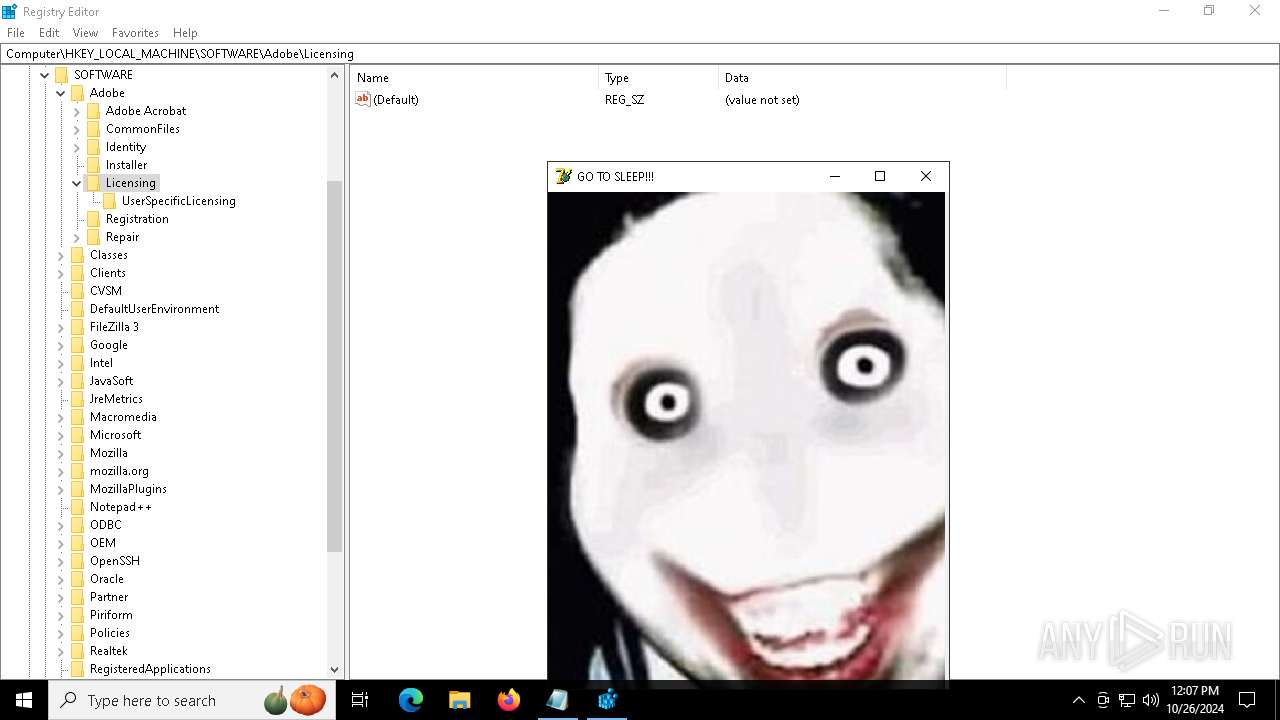Select the Adobe Acrobat folder icon
The image size is (1280, 720).
(94, 111)
